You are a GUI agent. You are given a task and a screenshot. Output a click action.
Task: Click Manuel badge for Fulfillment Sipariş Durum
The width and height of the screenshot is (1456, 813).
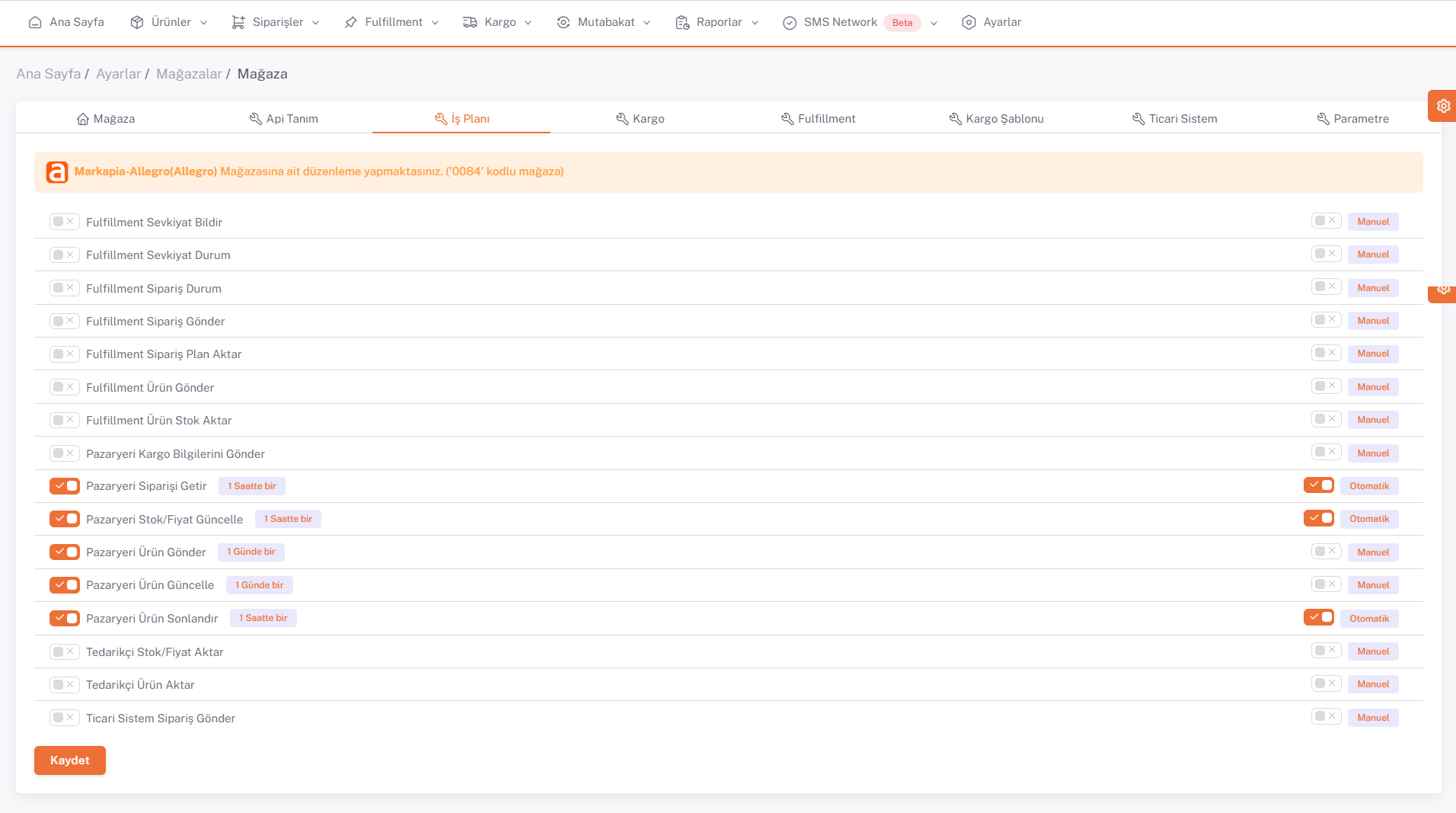1373,288
